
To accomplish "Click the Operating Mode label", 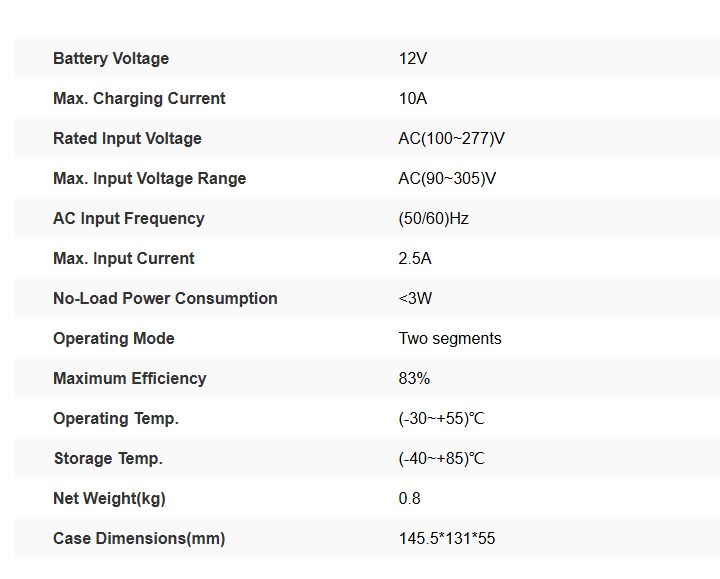I will (114, 339).
